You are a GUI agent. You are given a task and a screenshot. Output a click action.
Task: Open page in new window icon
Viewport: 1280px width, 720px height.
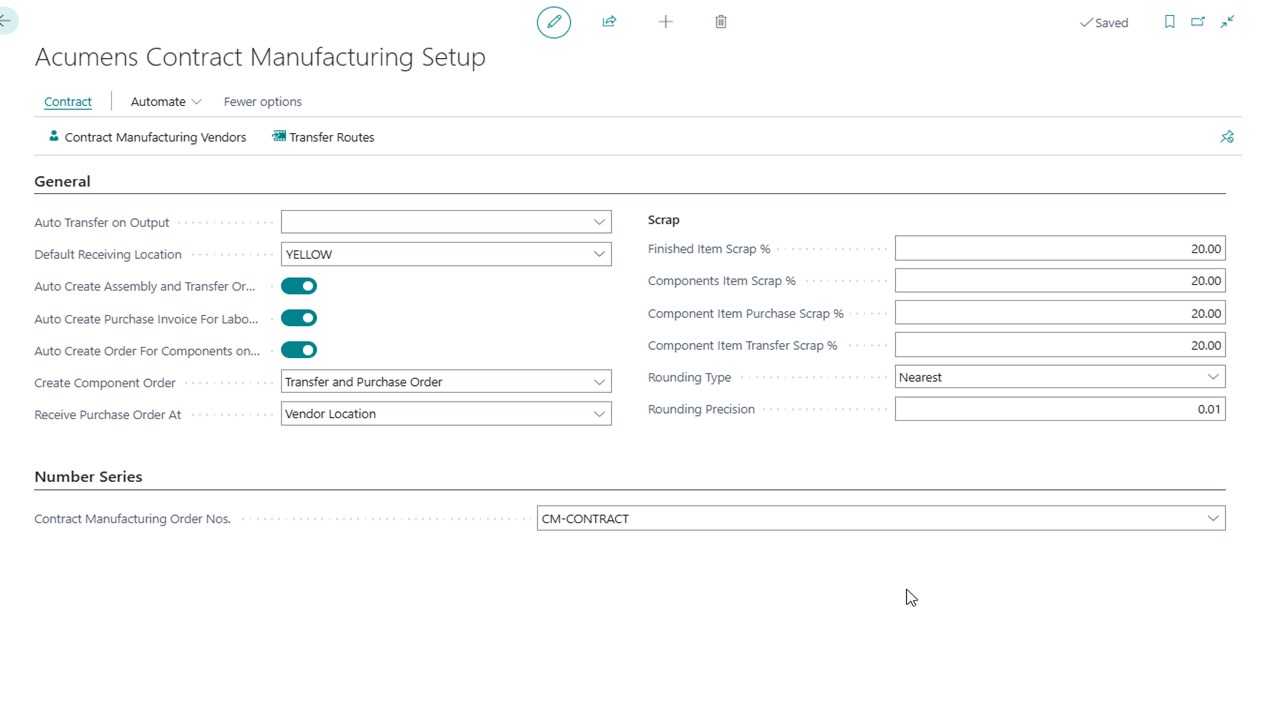point(1198,22)
